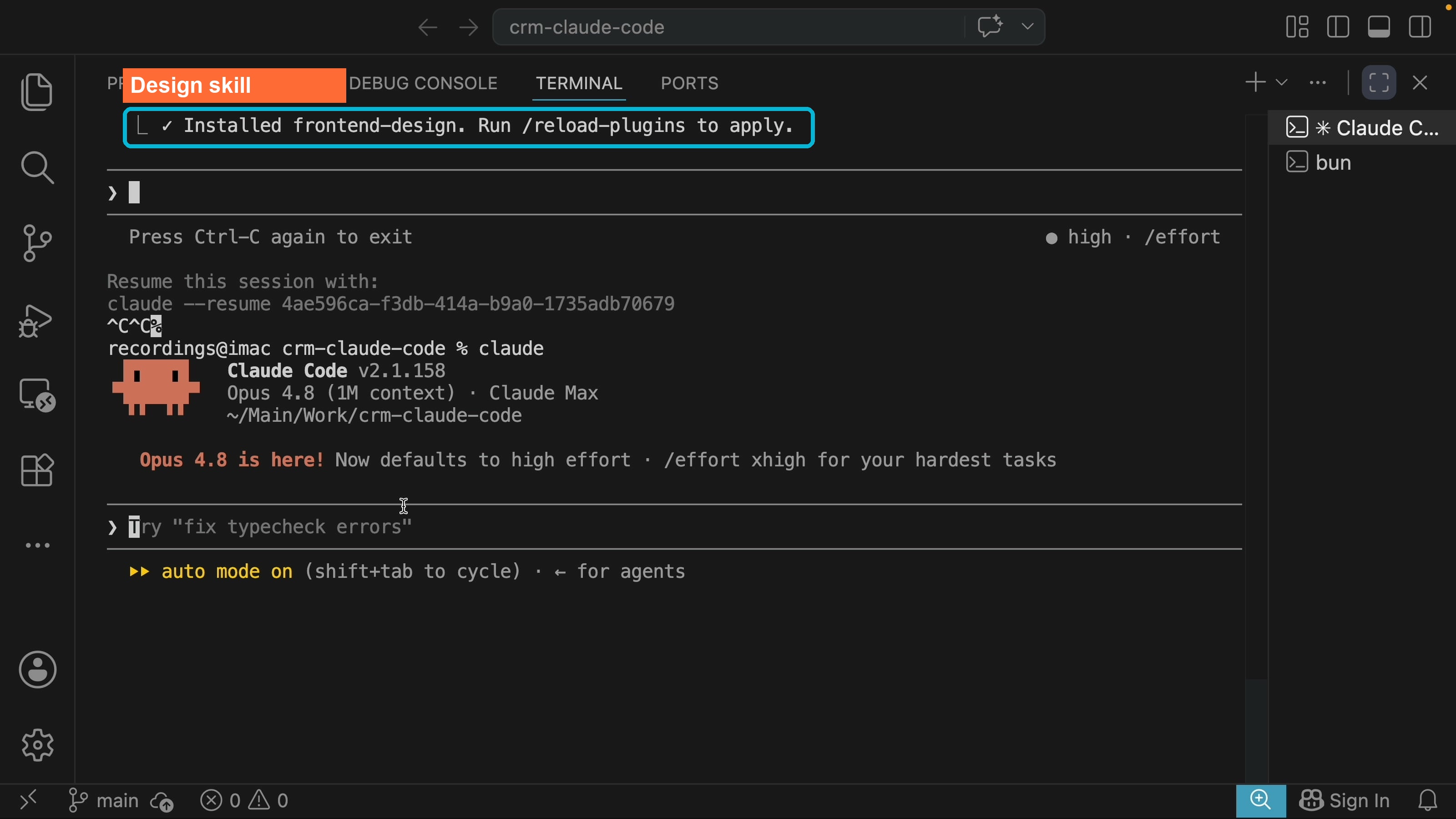Click the main branch status bar item
This screenshot has width=1456, height=819.
[x=103, y=800]
